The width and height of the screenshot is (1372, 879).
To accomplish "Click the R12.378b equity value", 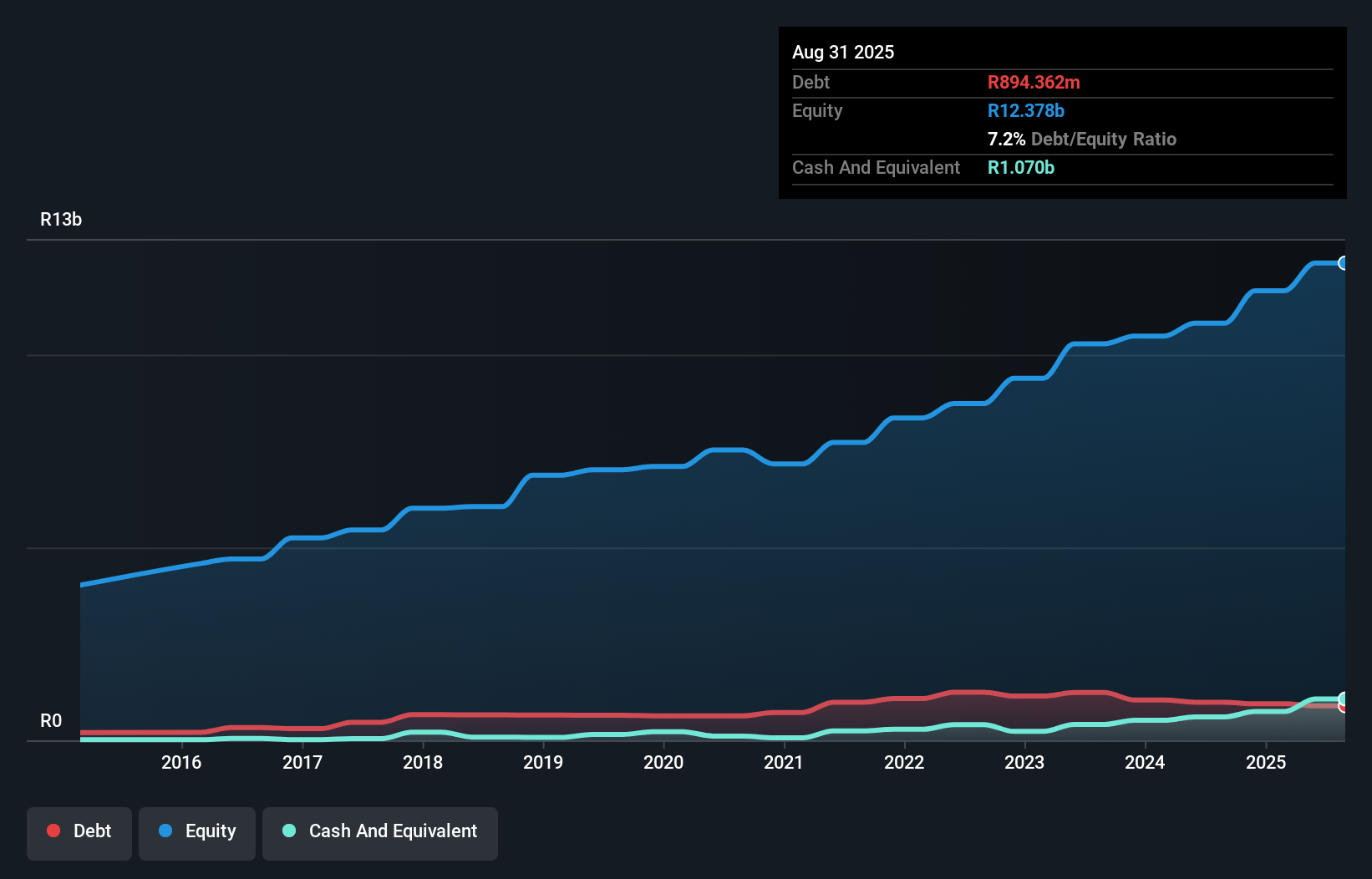I will pos(1026,111).
